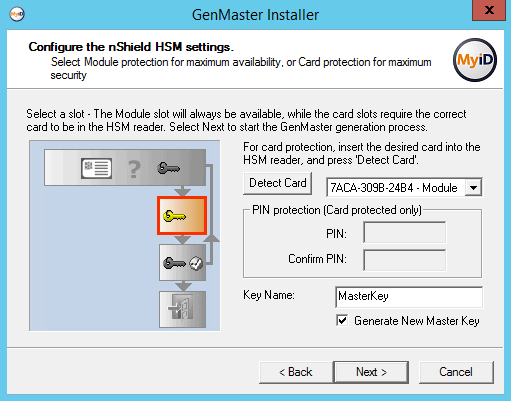Select the 7ACA-309B-24B4 - Module combo box
The height and width of the screenshot is (401, 511).
coord(404,188)
